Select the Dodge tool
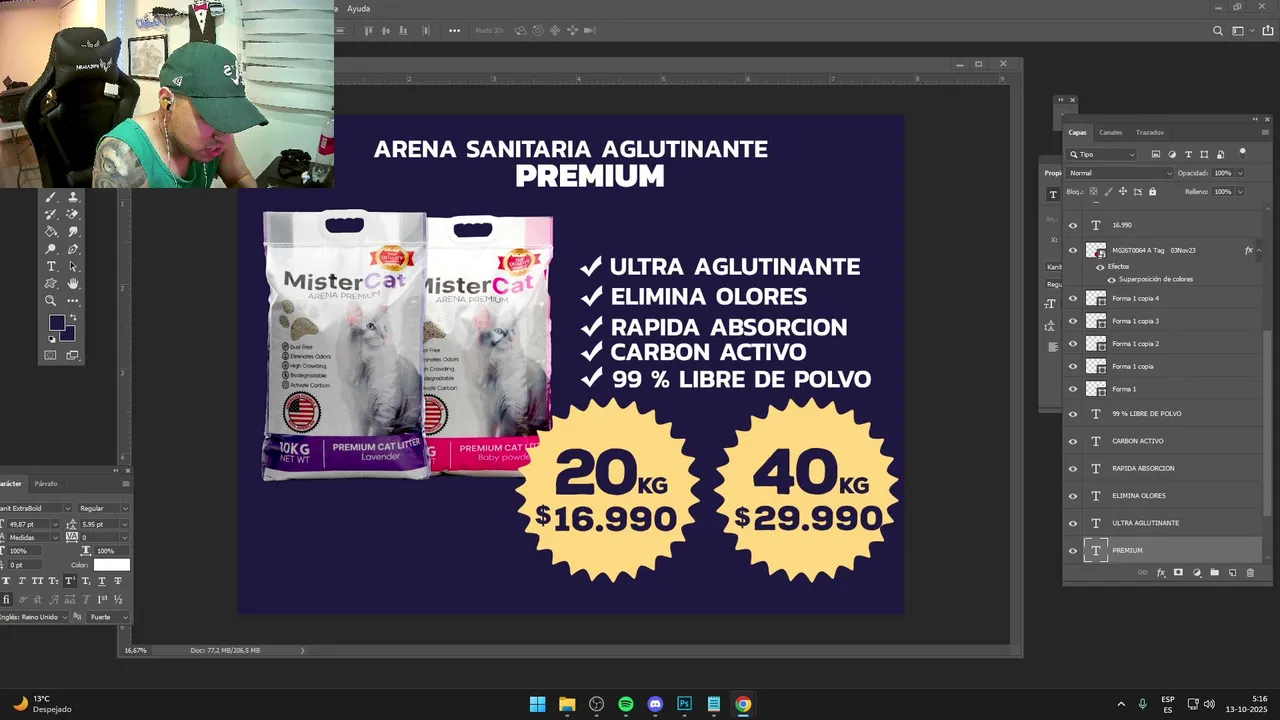Viewport: 1280px width, 720px height. [x=51, y=249]
